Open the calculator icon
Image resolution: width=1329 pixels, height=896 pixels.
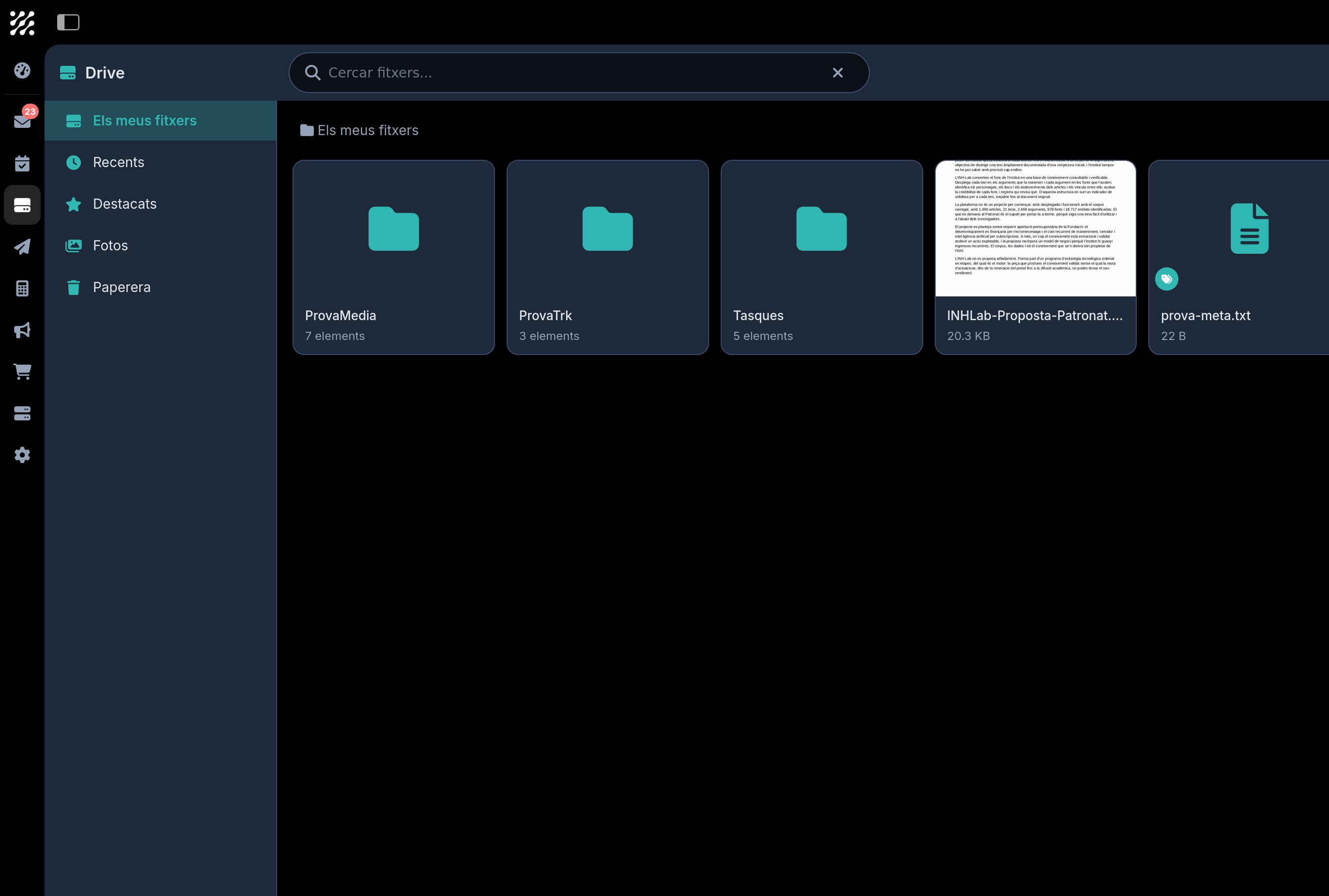(22, 289)
